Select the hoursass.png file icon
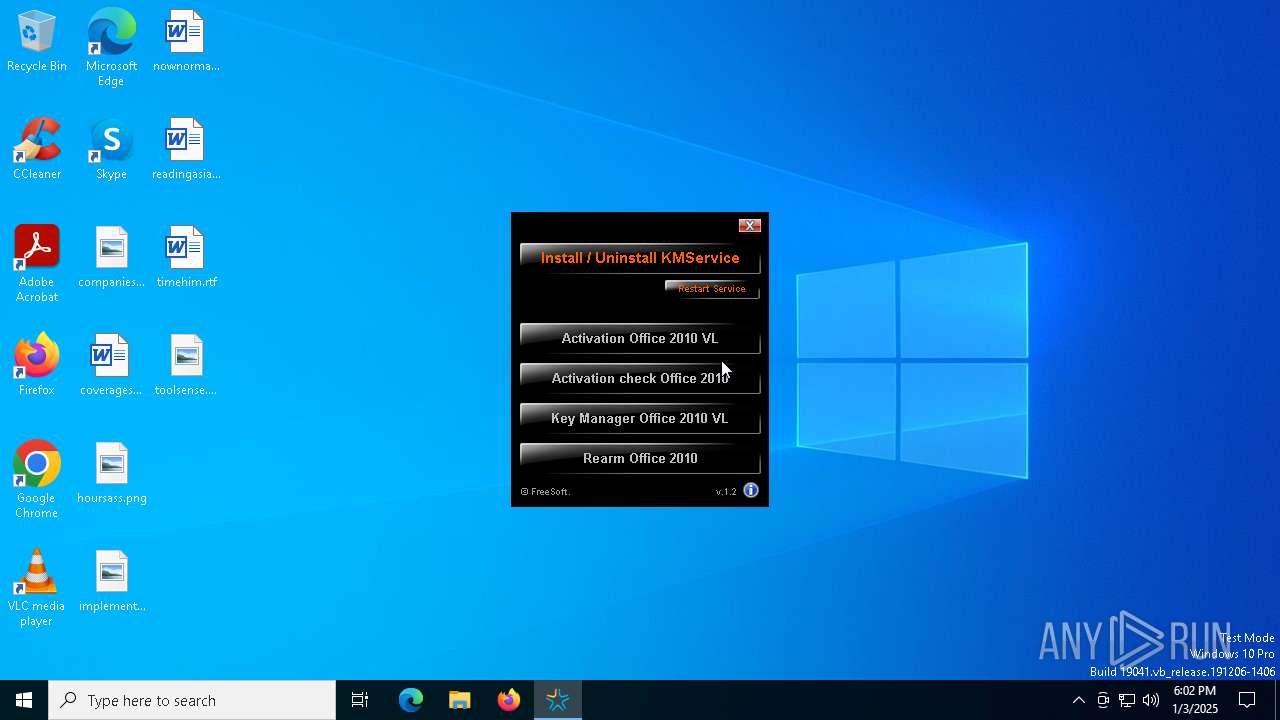The width and height of the screenshot is (1280, 720). pyautogui.click(x=111, y=474)
